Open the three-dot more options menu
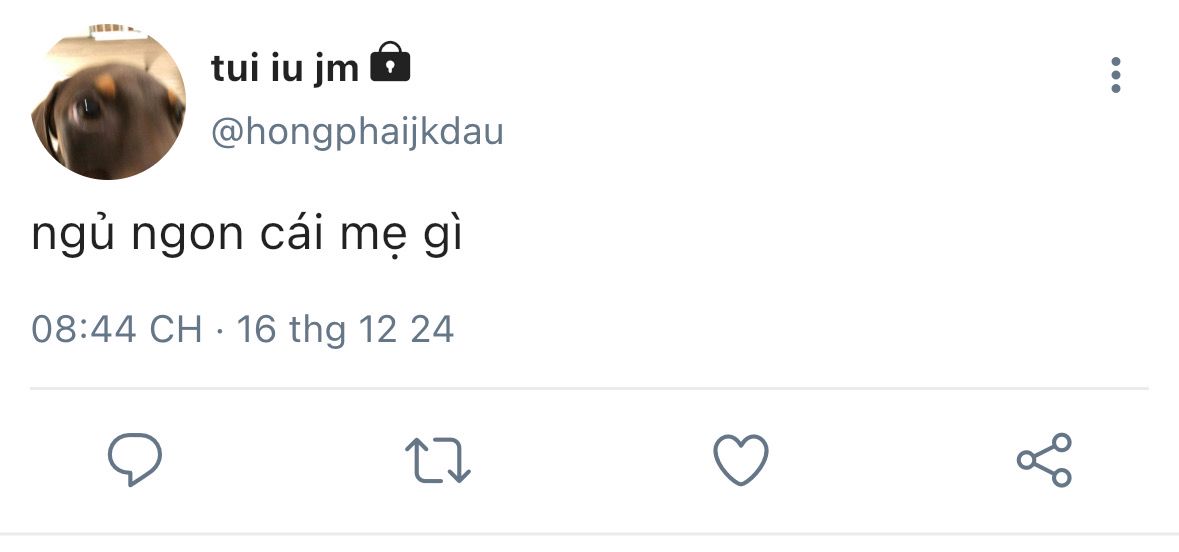 pos(1116,76)
